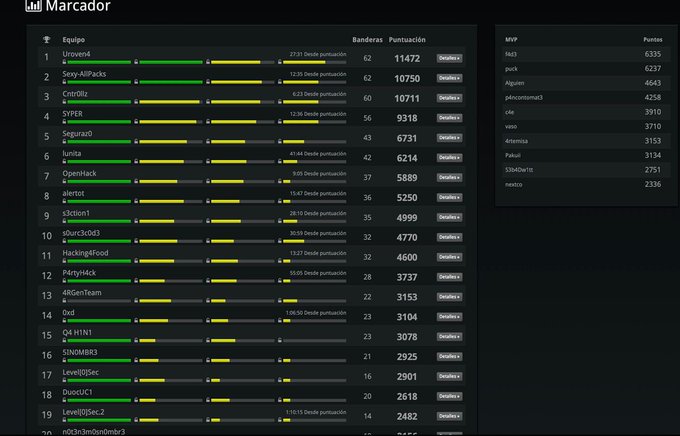680x436 pixels.
Task: Expand Detalles for team Sexy-AllPacks
Action: [x=449, y=78]
